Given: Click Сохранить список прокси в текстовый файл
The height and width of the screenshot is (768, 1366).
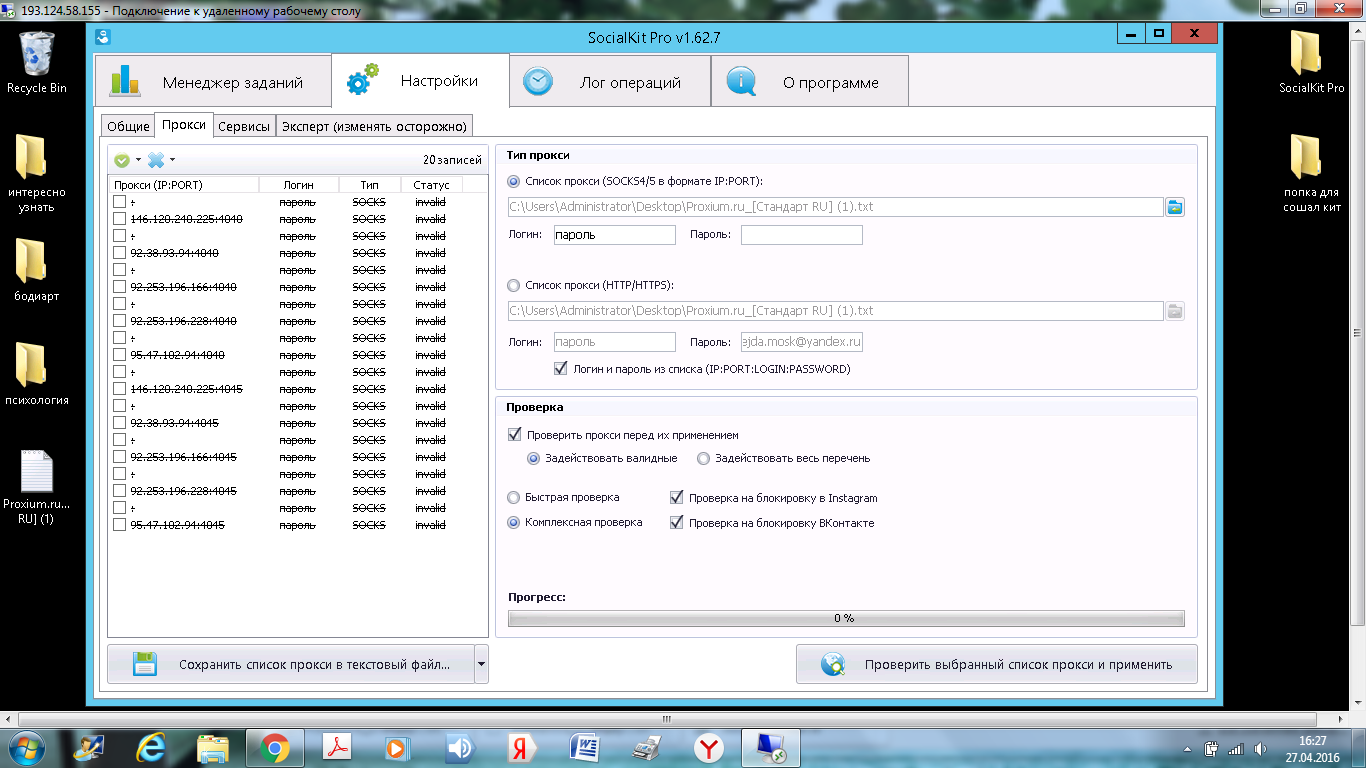Looking at the screenshot, I should coord(291,664).
